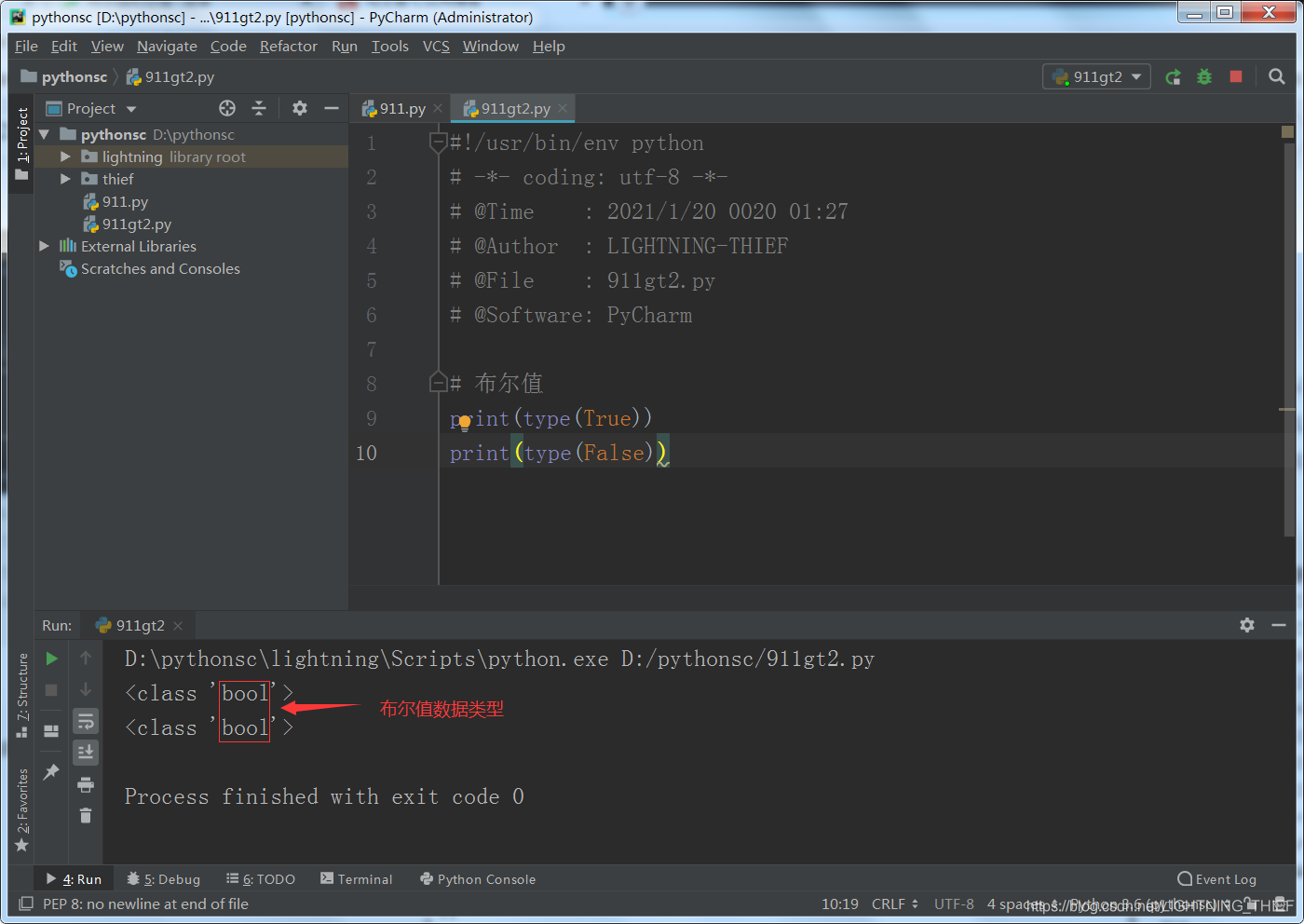Screen dimensions: 1304x924
Task: Click the Down the Stack Trace arrow
Action: pyautogui.click(x=86, y=690)
